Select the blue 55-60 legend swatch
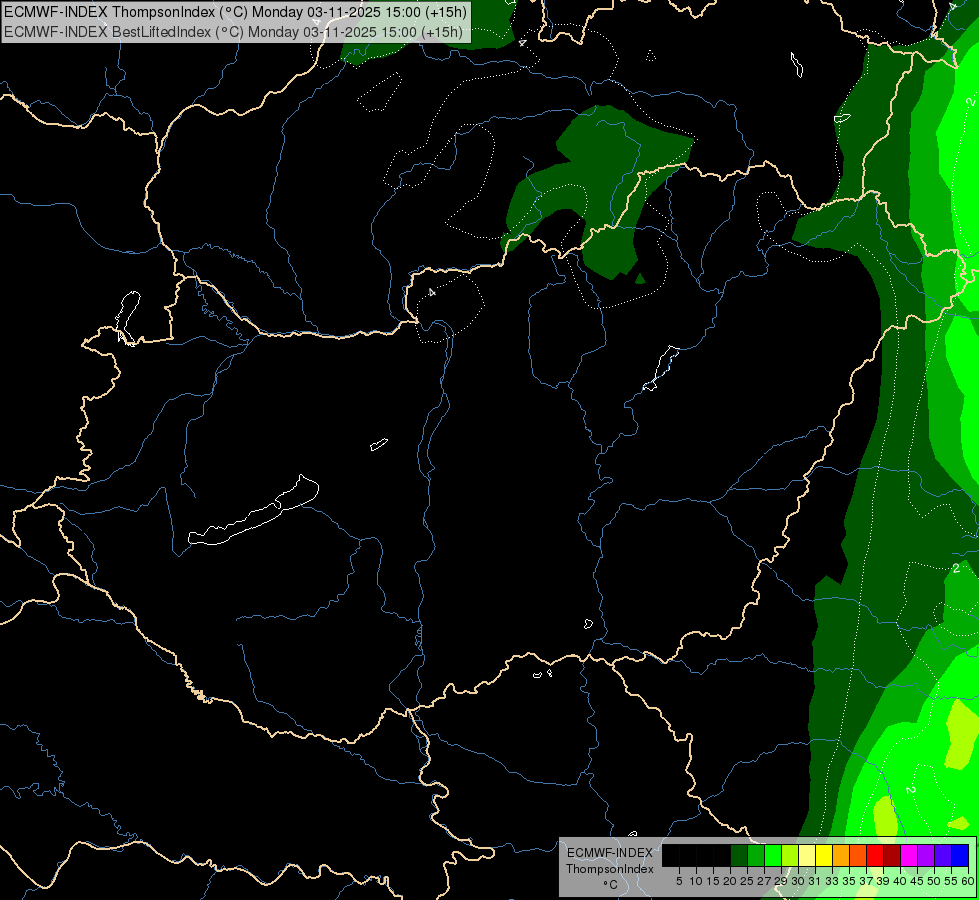This screenshot has height=900, width=979. tap(960, 855)
